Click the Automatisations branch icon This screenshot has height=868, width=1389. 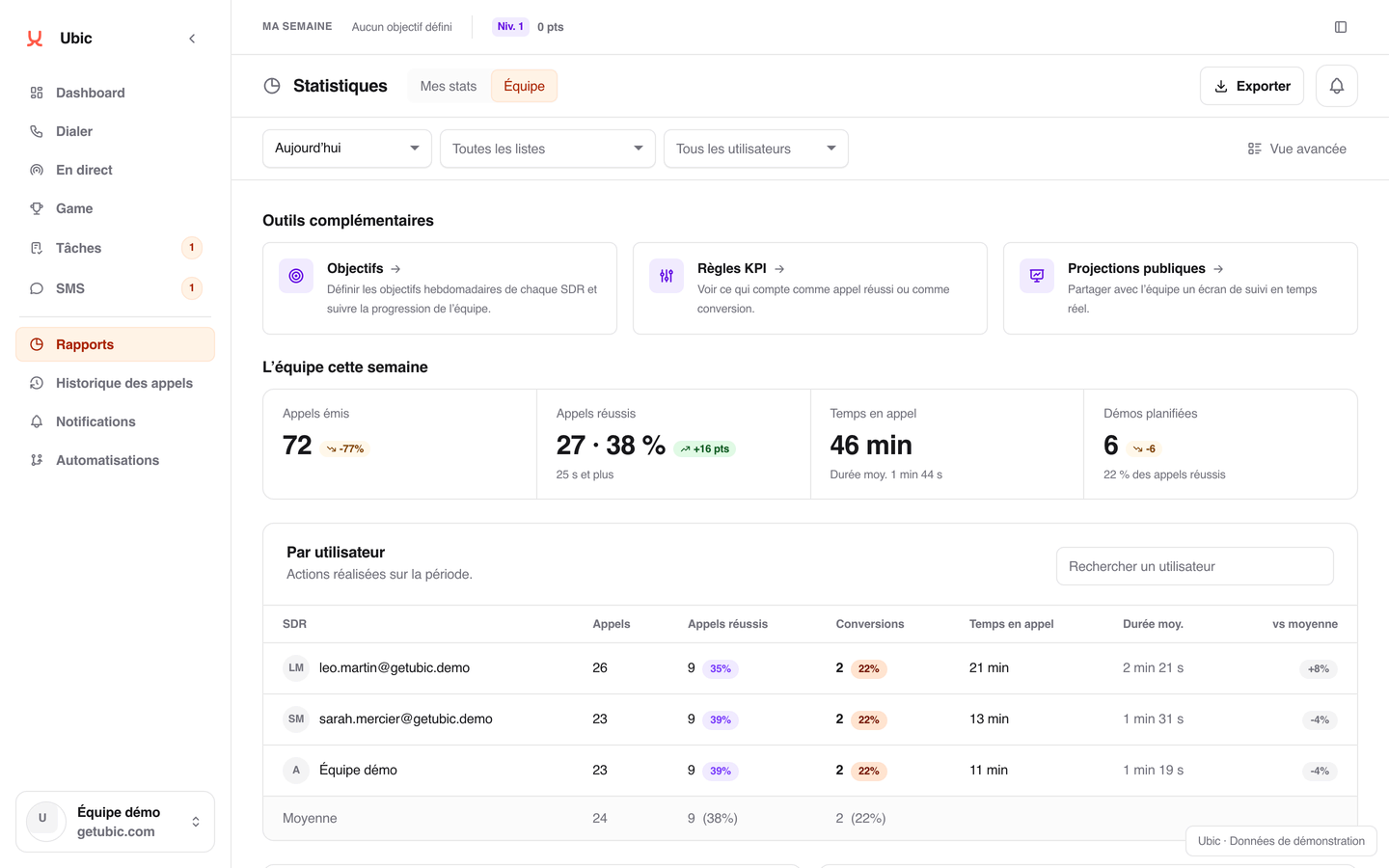tap(37, 460)
